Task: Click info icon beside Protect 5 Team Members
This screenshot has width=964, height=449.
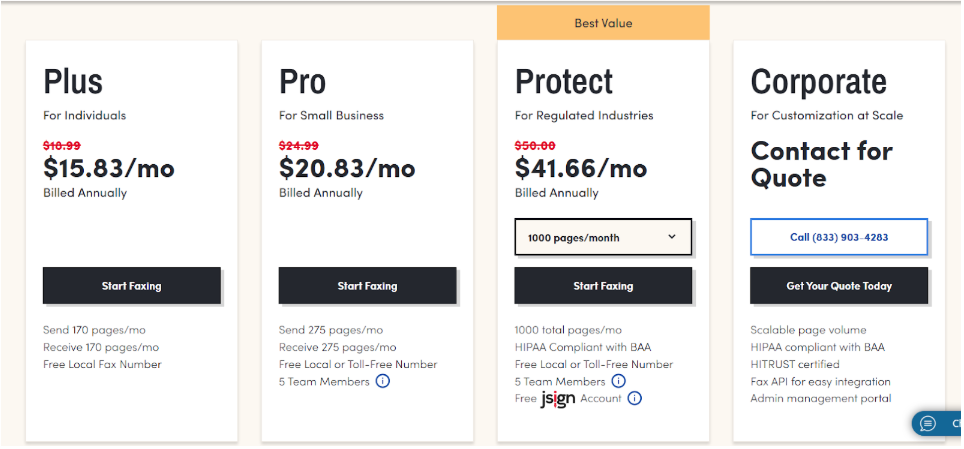Action: pos(618,381)
